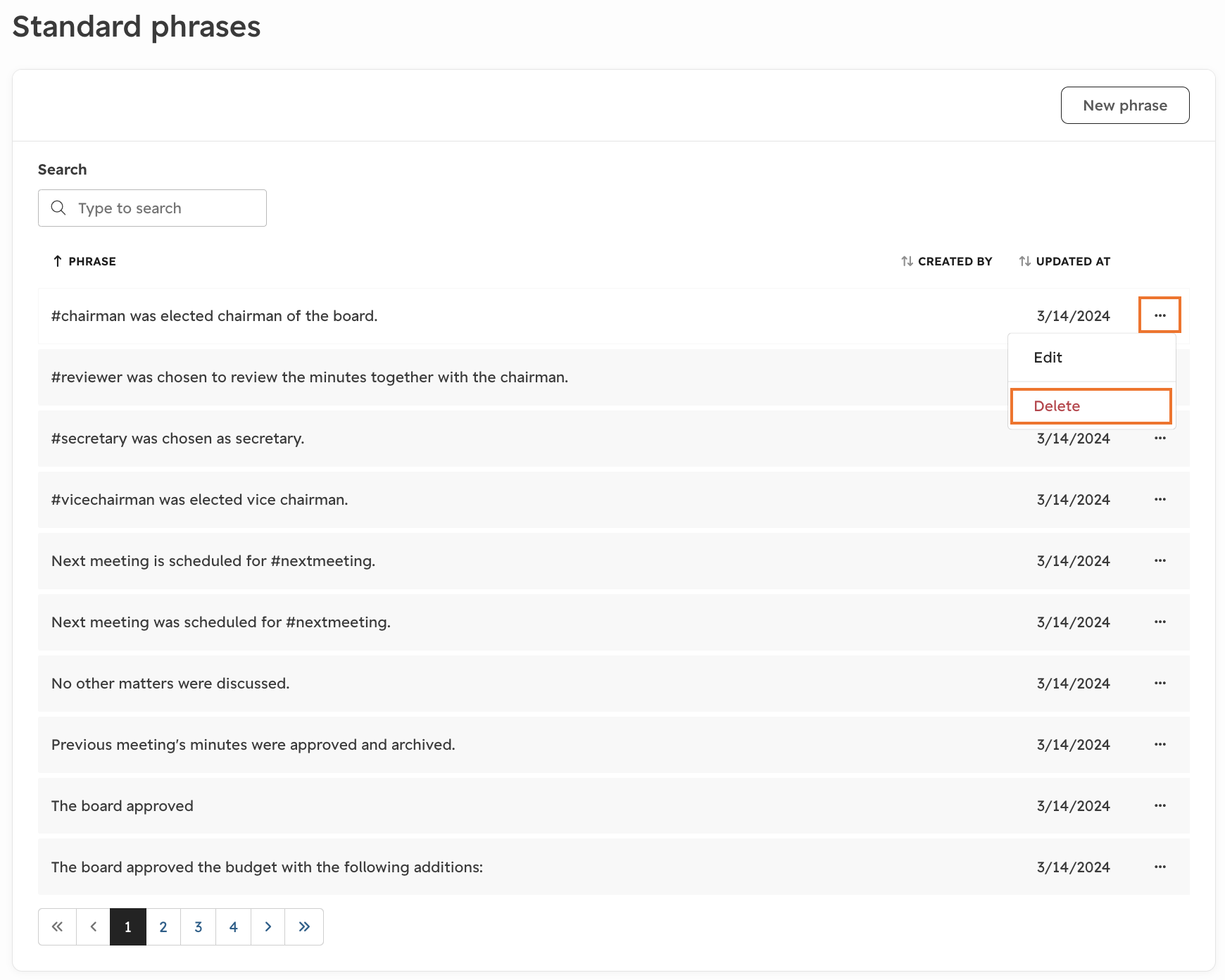Open options for 'No other matters were discussed'

1160,683
